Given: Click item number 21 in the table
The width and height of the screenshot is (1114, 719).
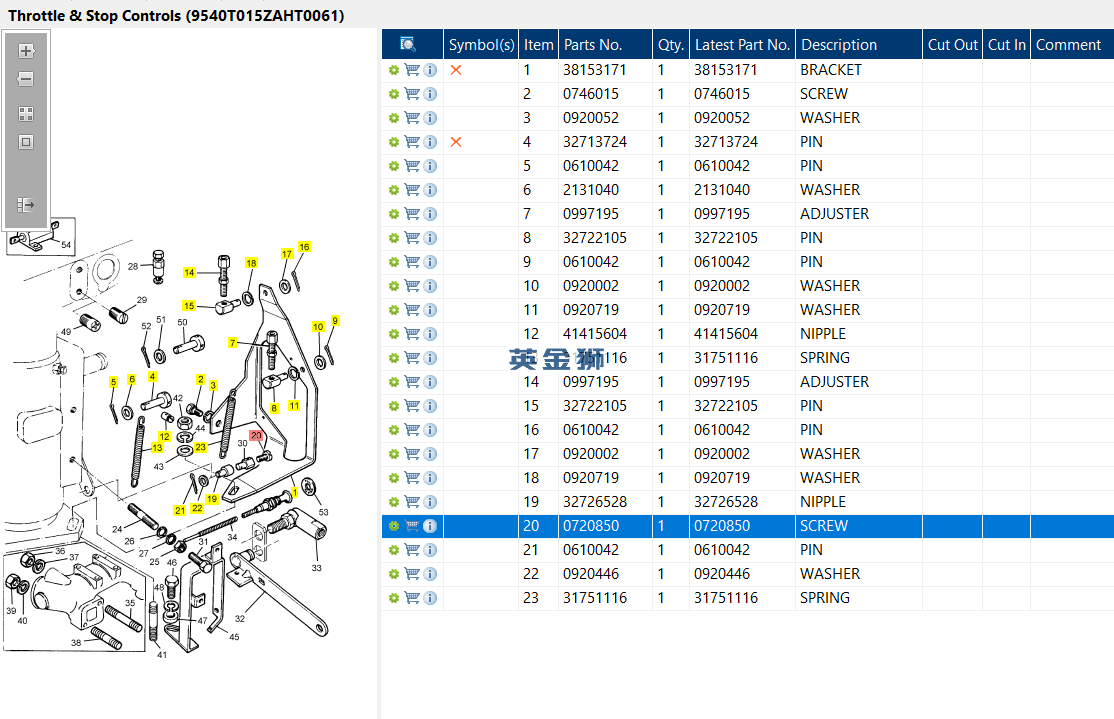Looking at the screenshot, I should click(531, 550).
